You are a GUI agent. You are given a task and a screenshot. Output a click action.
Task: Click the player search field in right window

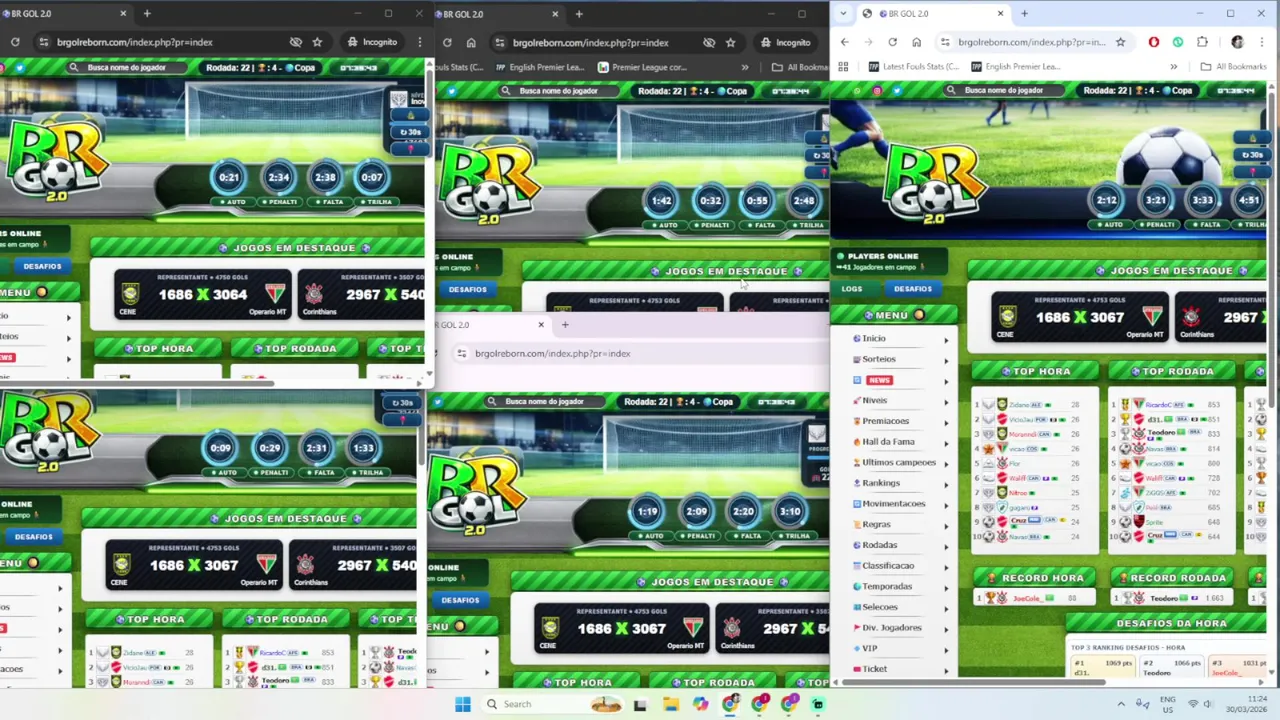tap(1004, 90)
